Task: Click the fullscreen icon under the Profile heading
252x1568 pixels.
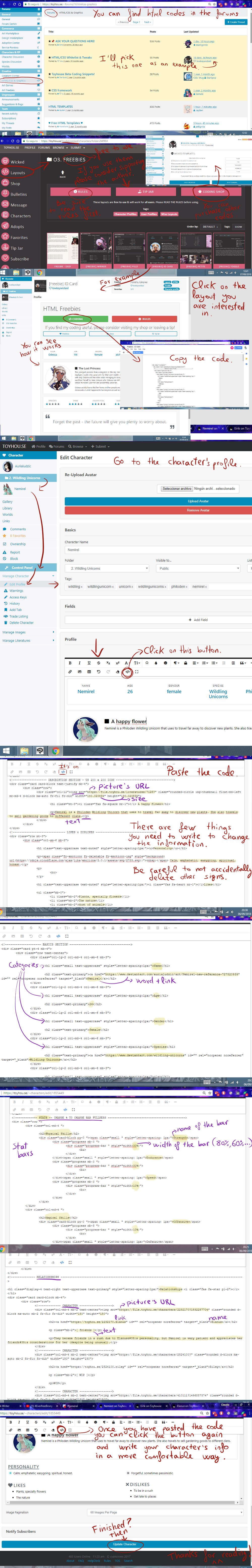Action: pos(136,672)
